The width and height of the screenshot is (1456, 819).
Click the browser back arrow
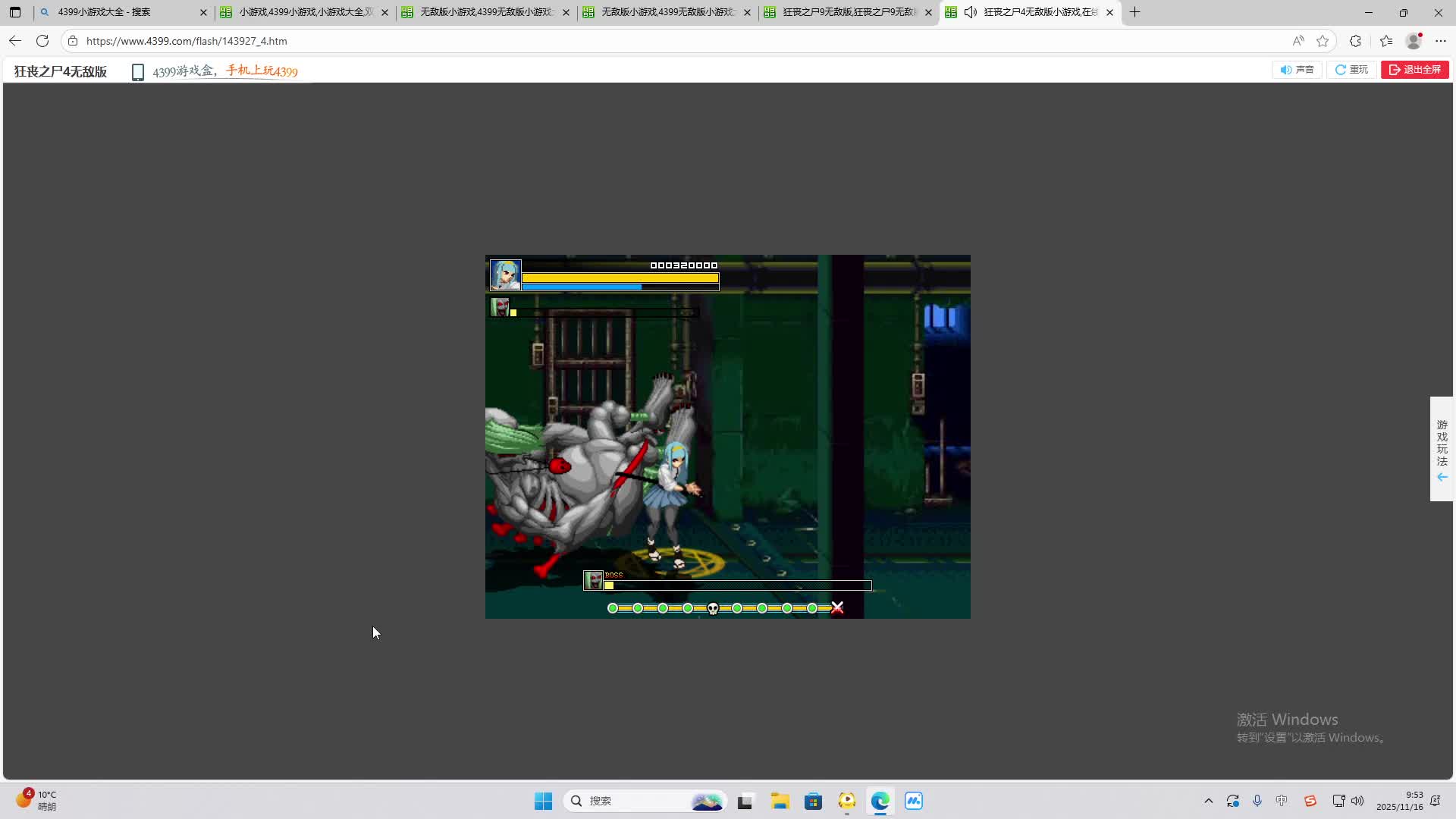click(x=15, y=41)
